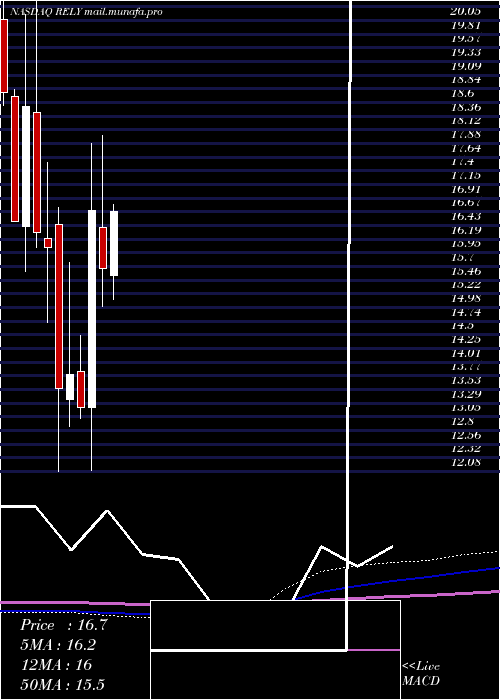Click the 18.6 price axis label
Screen dimensions: 500x700
click(x=462, y=94)
